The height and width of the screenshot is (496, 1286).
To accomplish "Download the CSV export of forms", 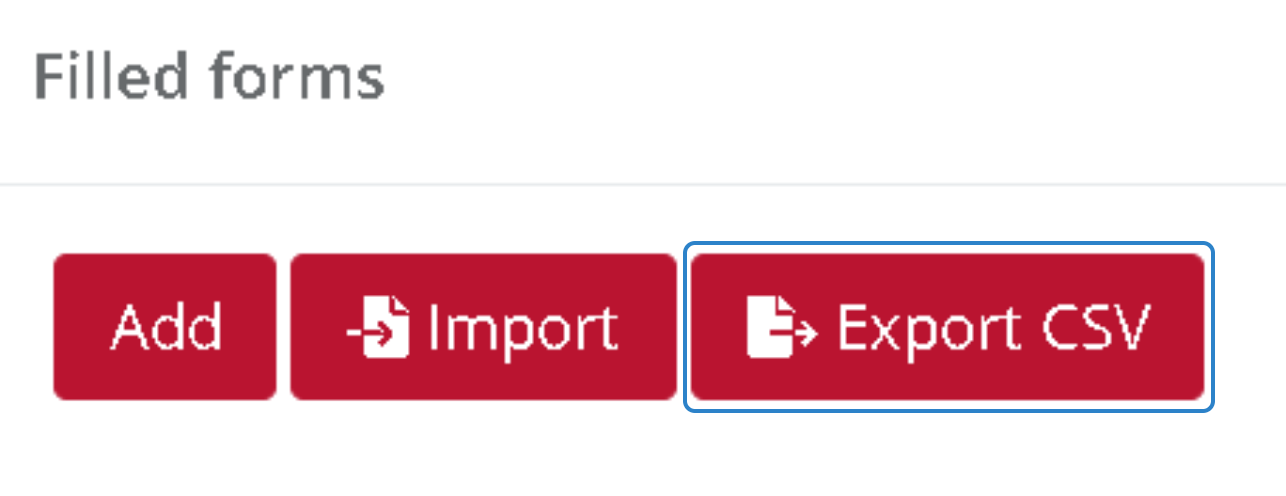I will (948, 327).
